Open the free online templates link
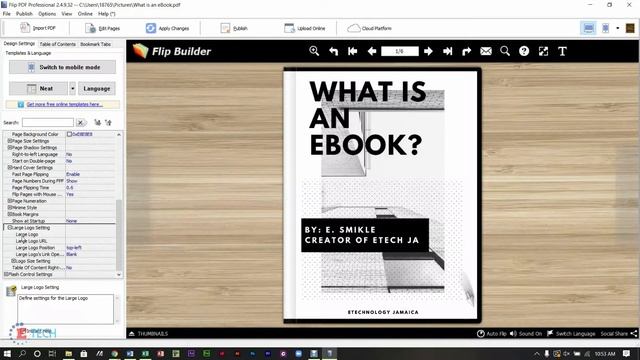The image size is (640, 360). pyautogui.click(x=64, y=104)
